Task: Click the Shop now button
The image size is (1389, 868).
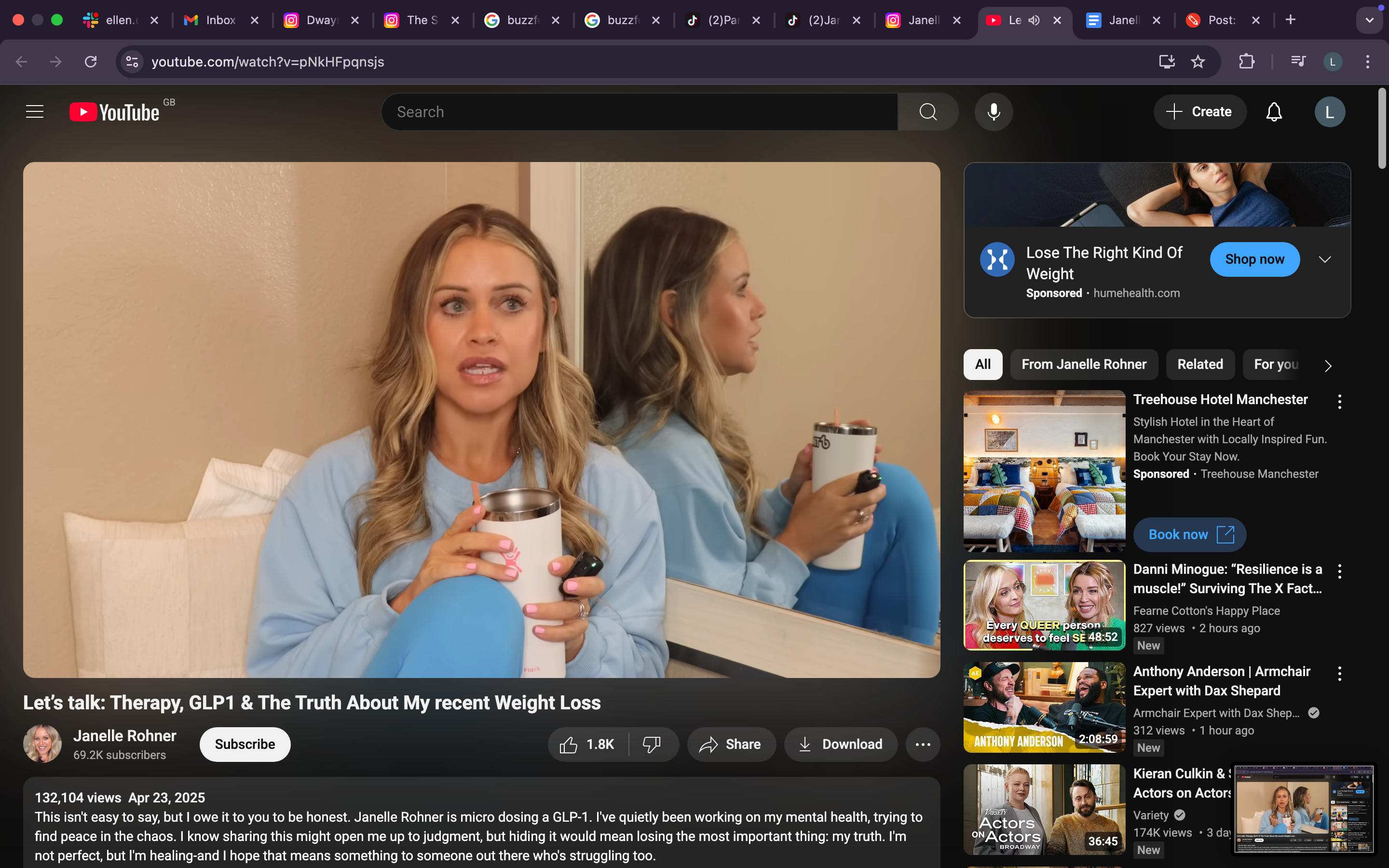Action: click(1254, 259)
